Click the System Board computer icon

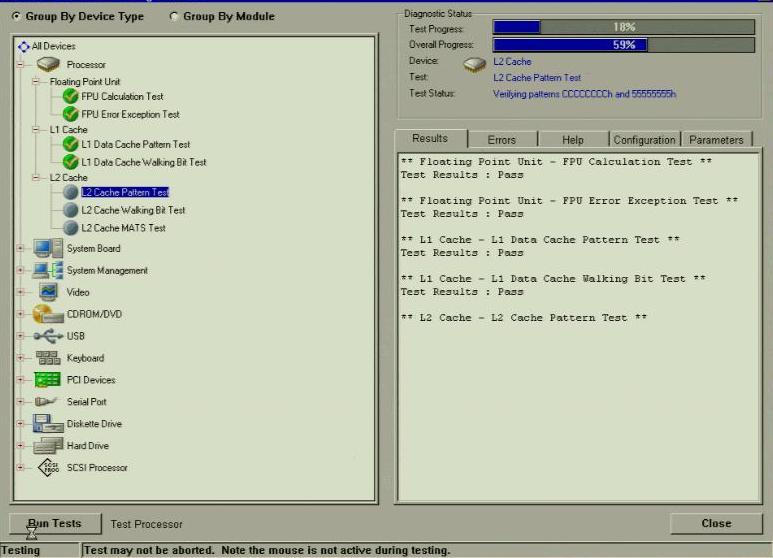point(48,248)
